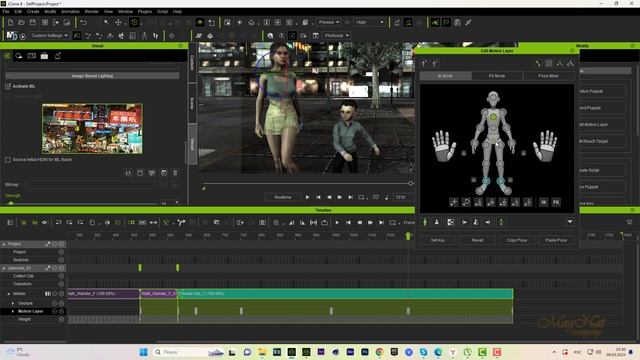Click the Reach Target button in Modify panel
640x360 pixels.
pyautogui.click(x=602, y=141)
